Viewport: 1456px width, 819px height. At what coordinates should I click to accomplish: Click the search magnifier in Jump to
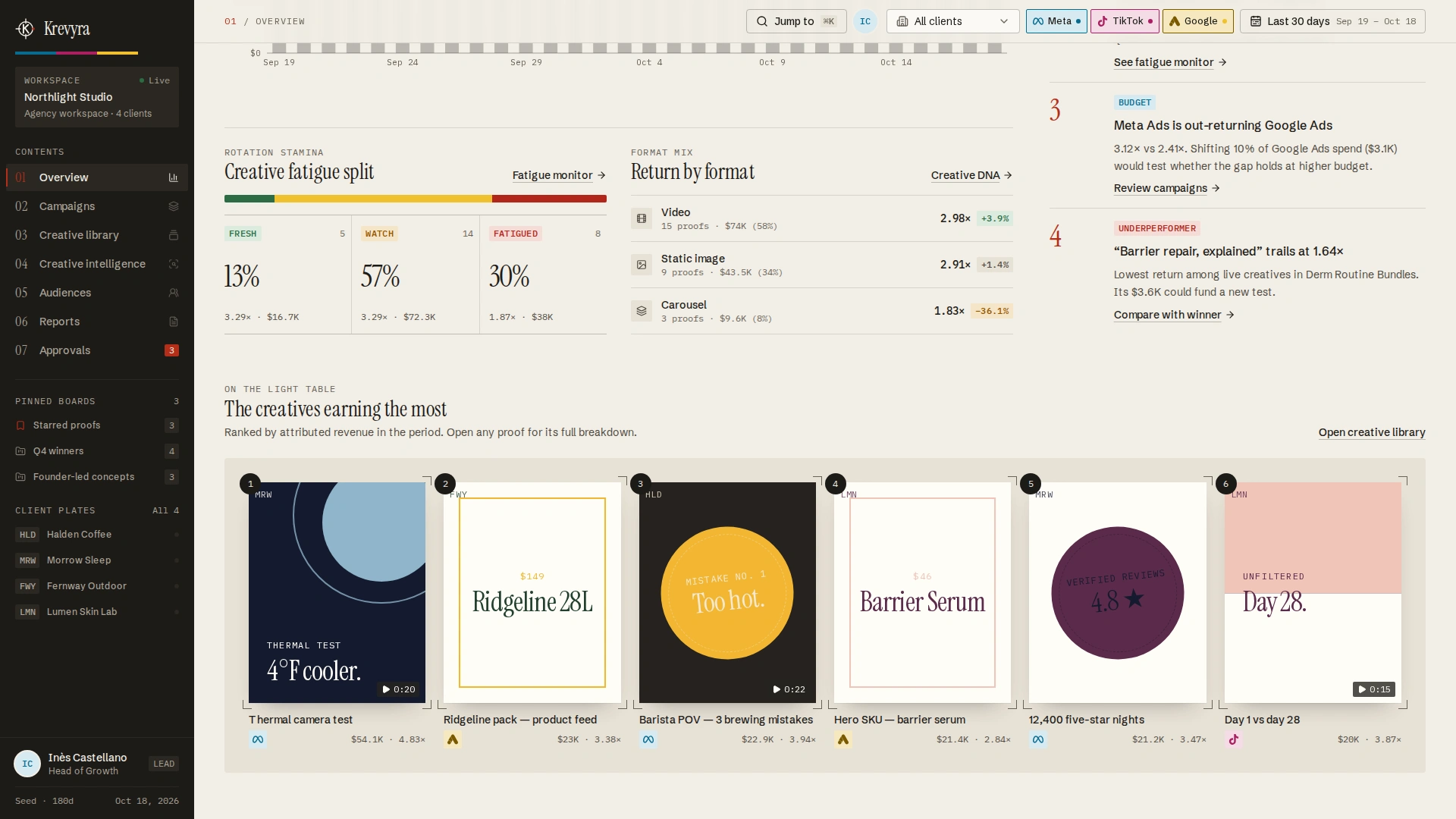[762, 21]
